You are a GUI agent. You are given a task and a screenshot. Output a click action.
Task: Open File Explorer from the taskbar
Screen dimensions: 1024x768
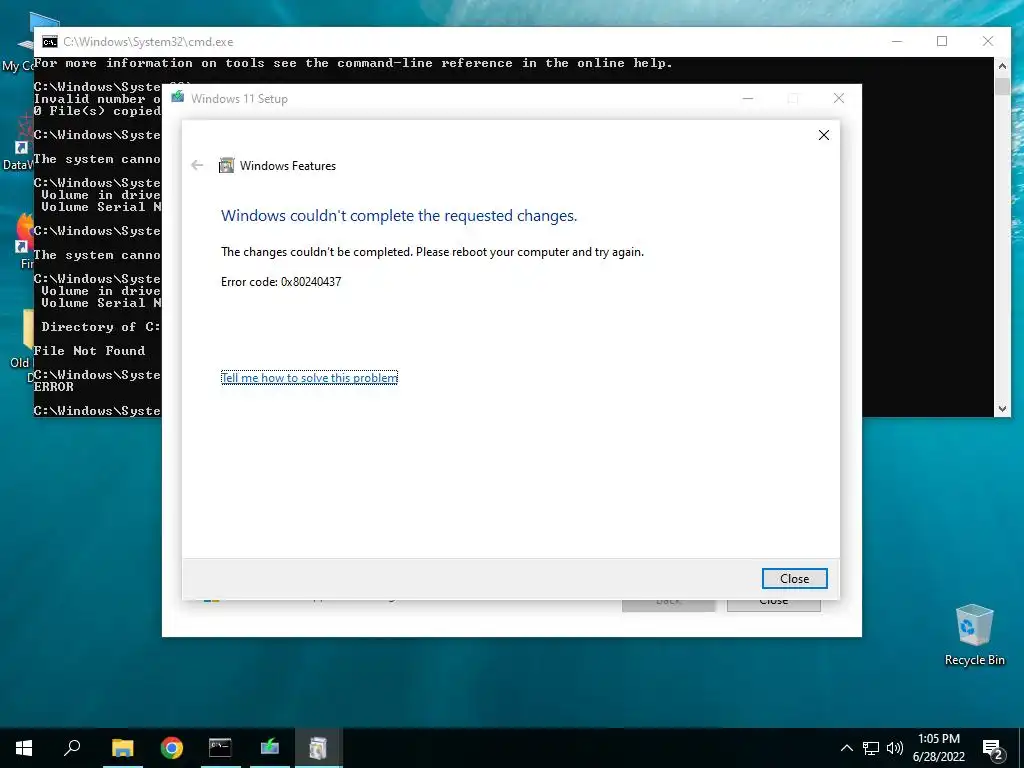pos(122,748)
